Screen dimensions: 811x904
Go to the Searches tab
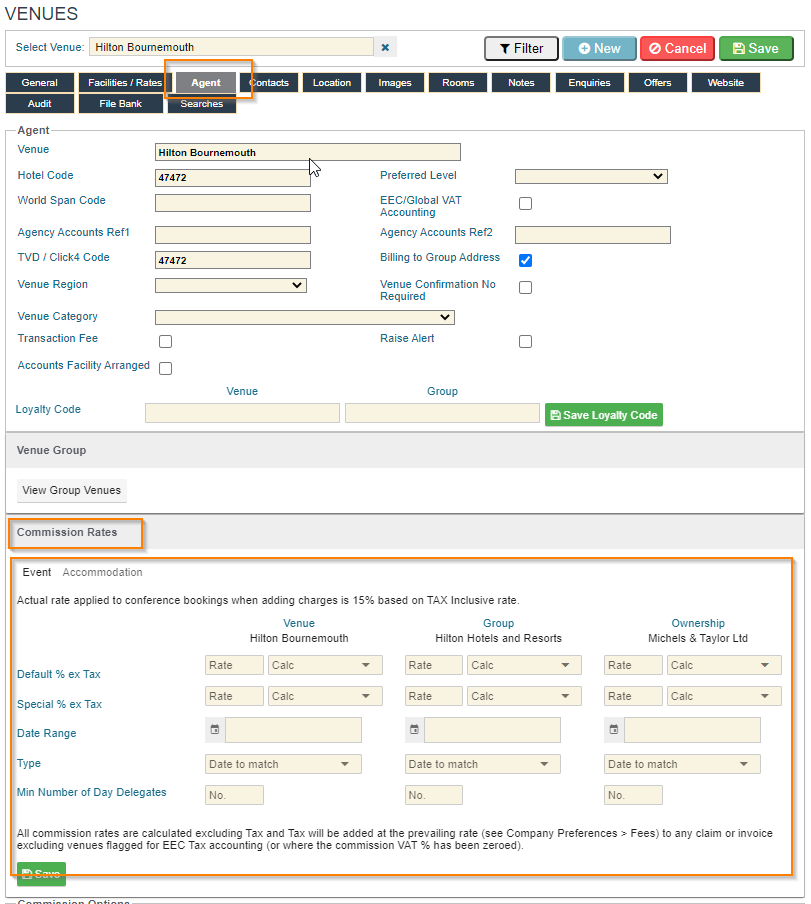coord(202,104)
